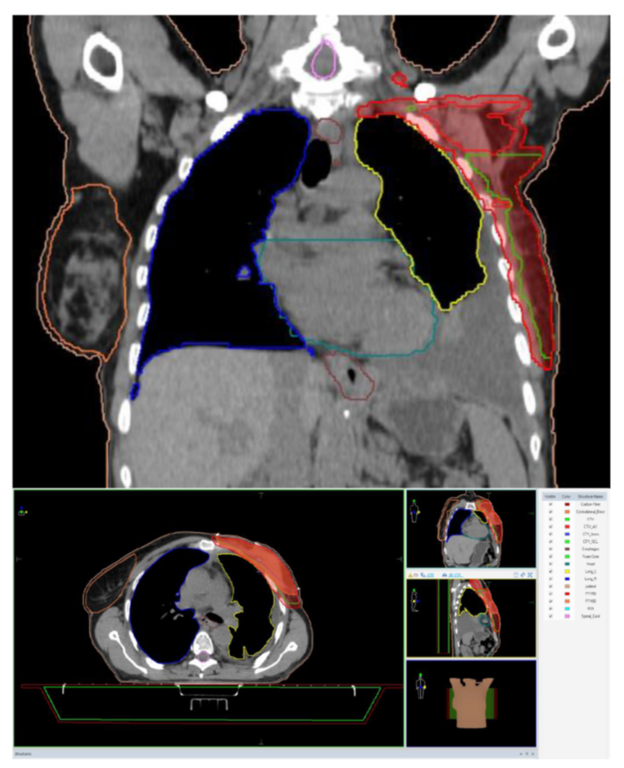Toggle visibility checkbox for Lung_L
Image resolution: width=624 pixels, height=768 pixels.
[x=551, y=572]
